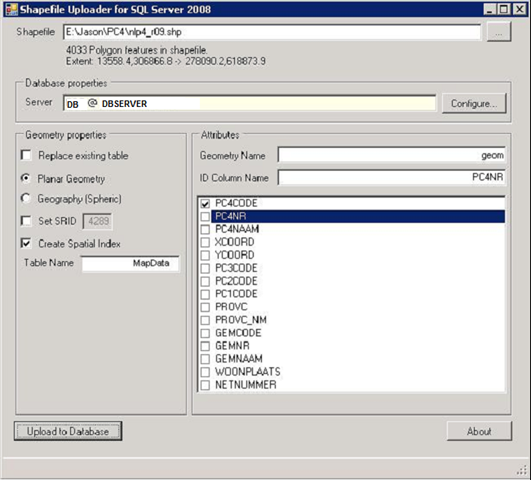Screen dimensions: 531x480
Task: Select the WOONPLAATS row label
Action: (x=248, y=372)
